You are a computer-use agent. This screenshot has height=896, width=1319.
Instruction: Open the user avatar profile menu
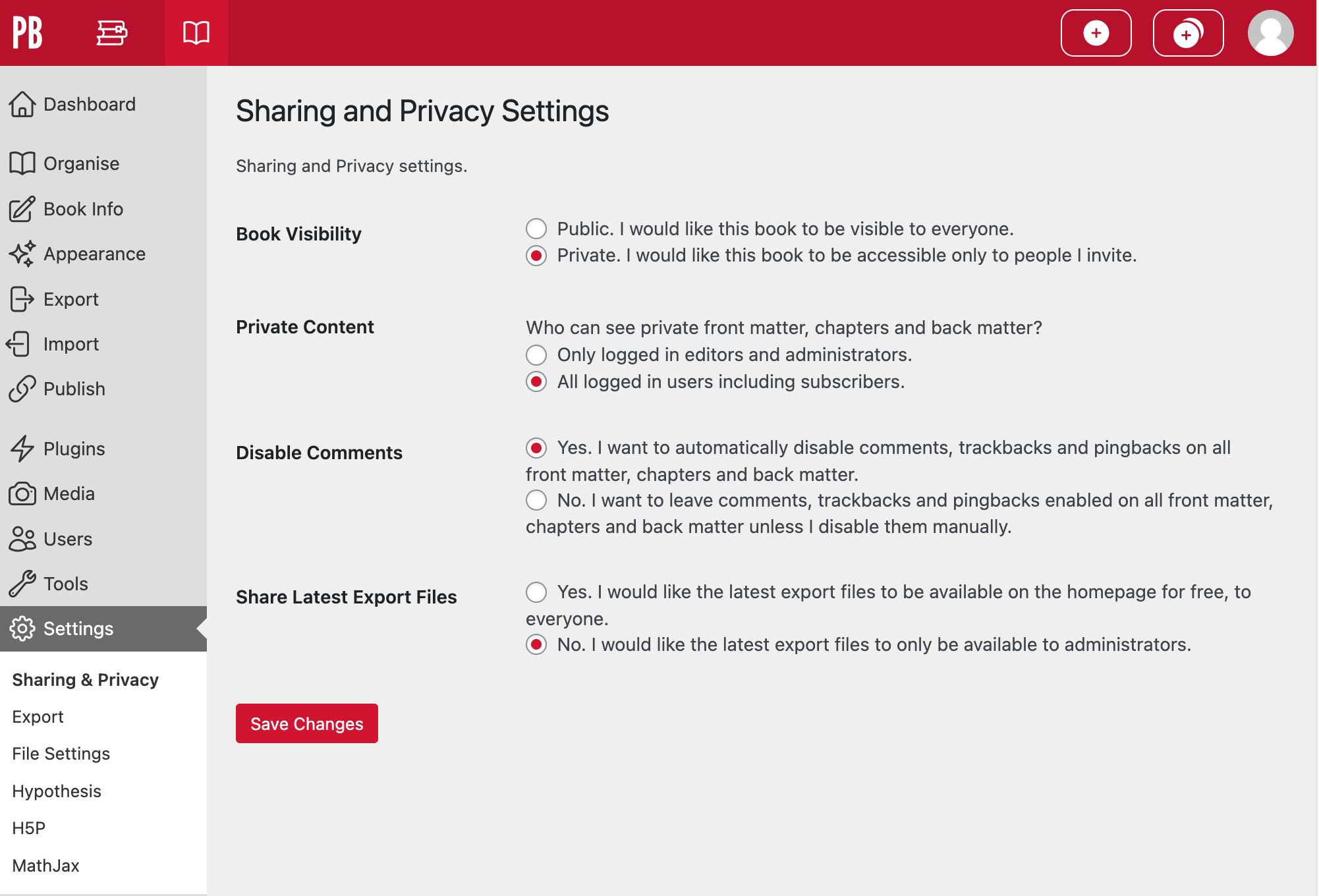click(1271, 33)
